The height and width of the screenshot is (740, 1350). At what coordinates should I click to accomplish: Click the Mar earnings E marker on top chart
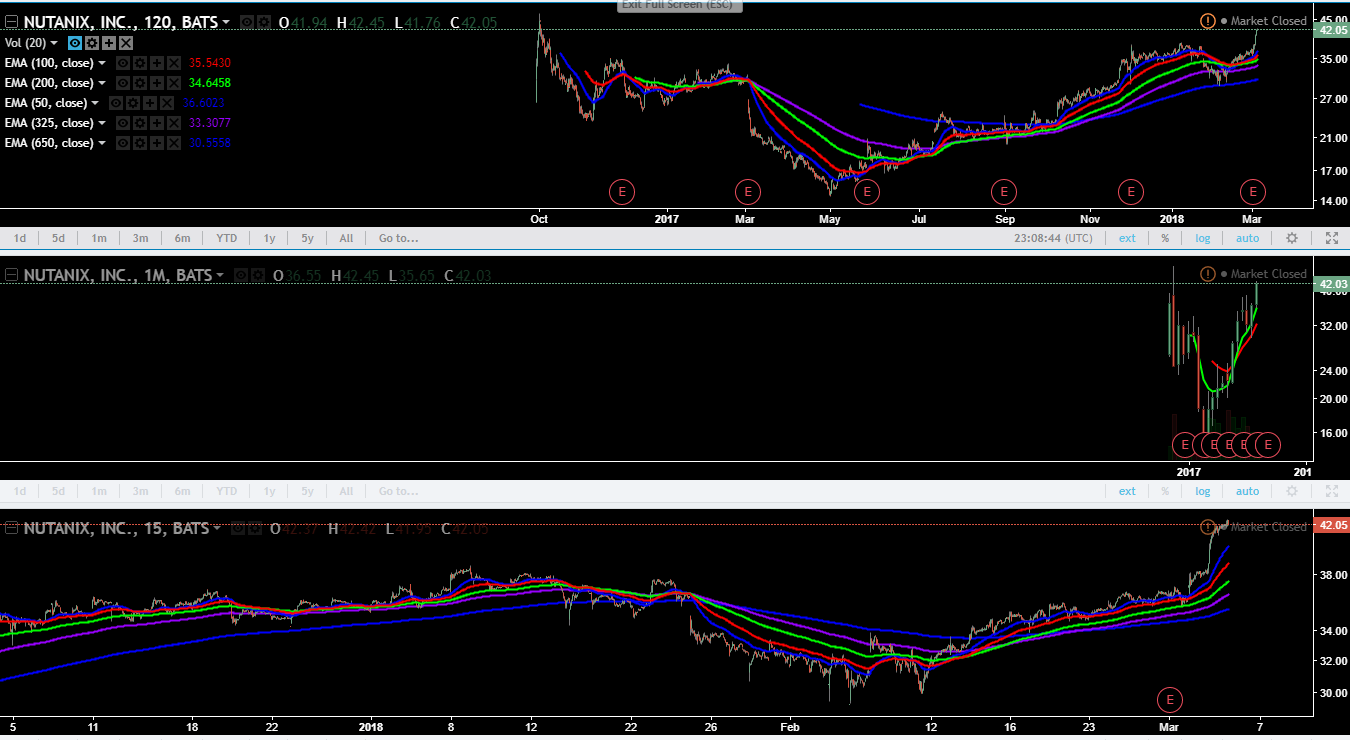pyautogui.click(x=747, y=191)
